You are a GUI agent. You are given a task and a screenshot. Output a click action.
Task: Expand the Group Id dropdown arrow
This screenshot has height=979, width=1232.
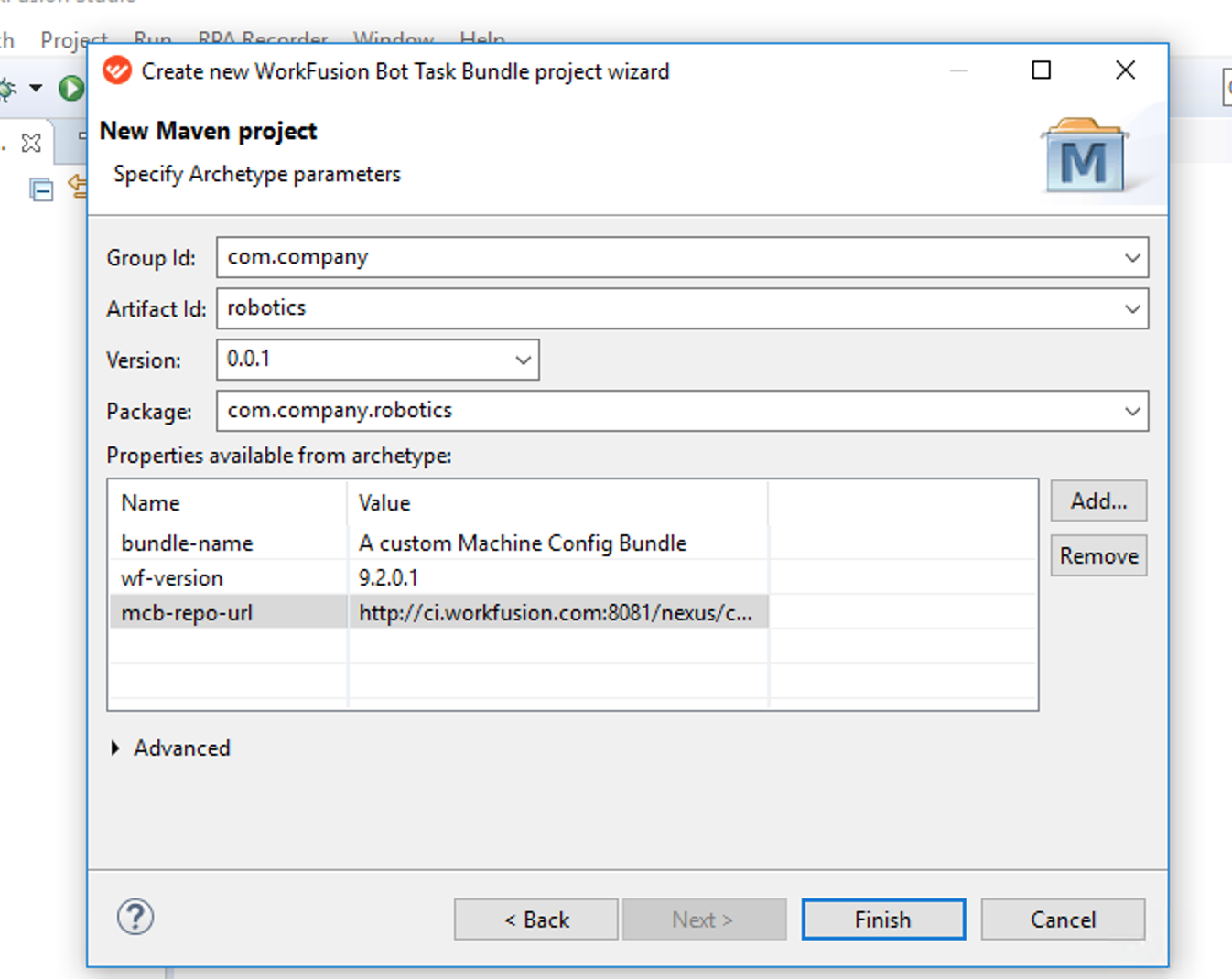(x=1132, y=258)
